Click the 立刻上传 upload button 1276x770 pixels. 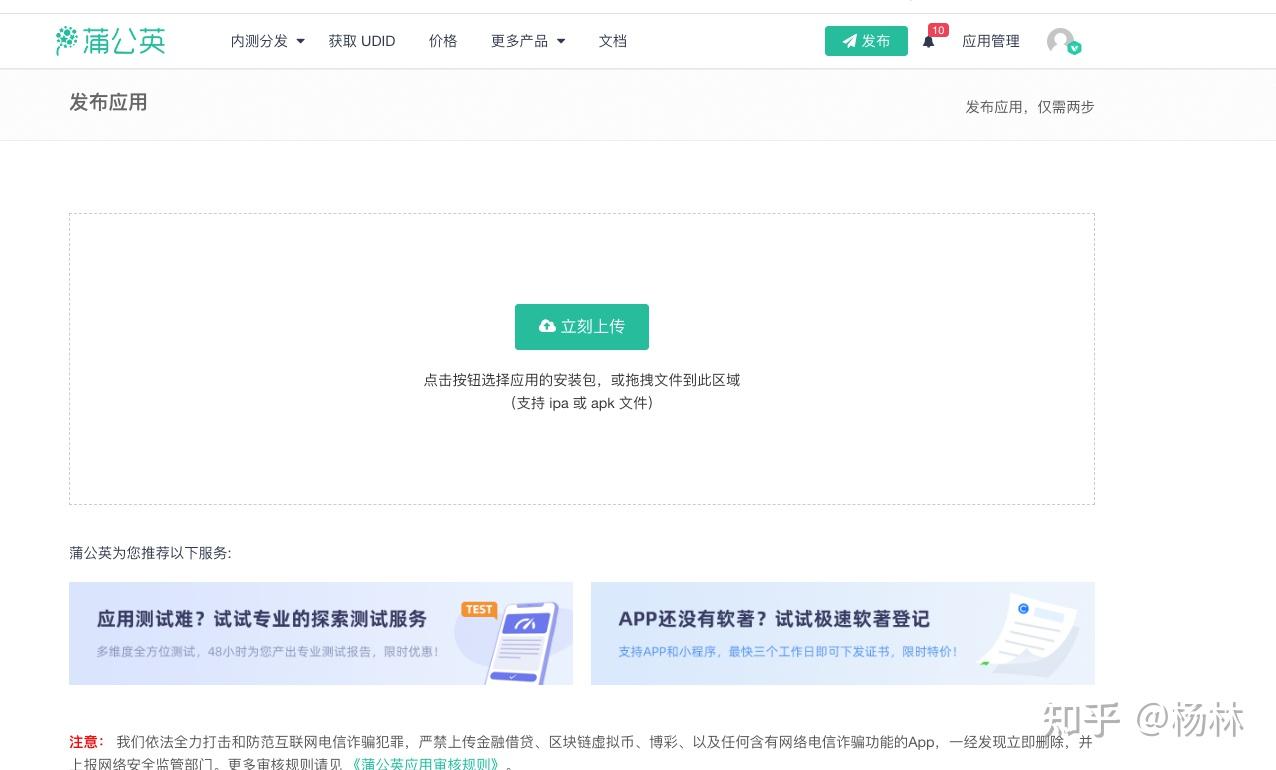click(x=582, y=327)
